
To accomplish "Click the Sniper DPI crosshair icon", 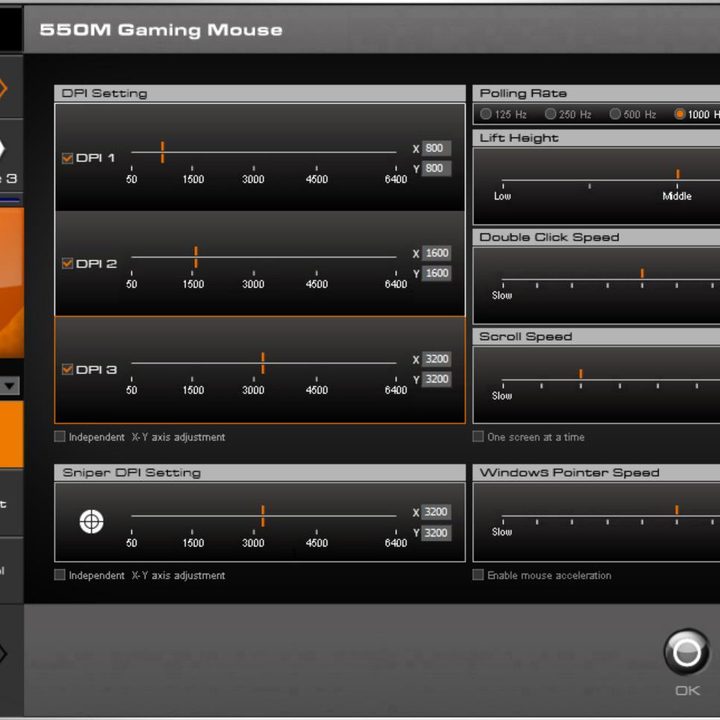I will 91,521.
